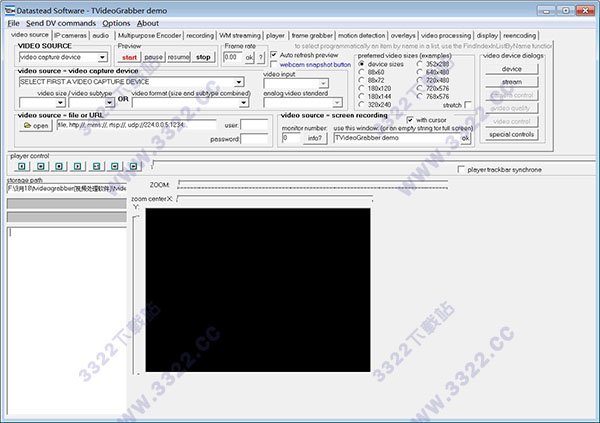
Task: Click the black video preview area
Action: coord(258,290)
